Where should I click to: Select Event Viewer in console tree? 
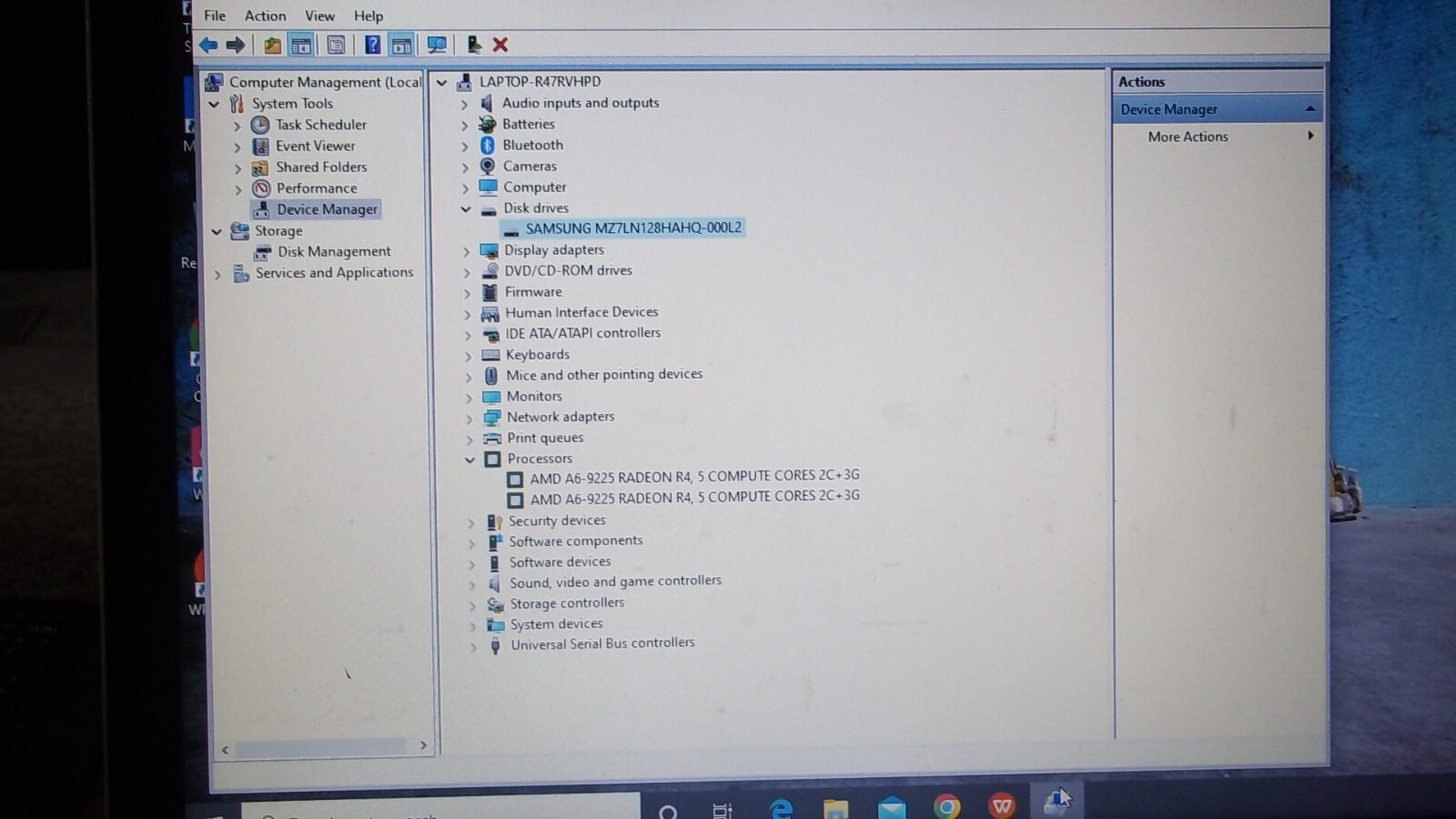(x=315, y=146)
